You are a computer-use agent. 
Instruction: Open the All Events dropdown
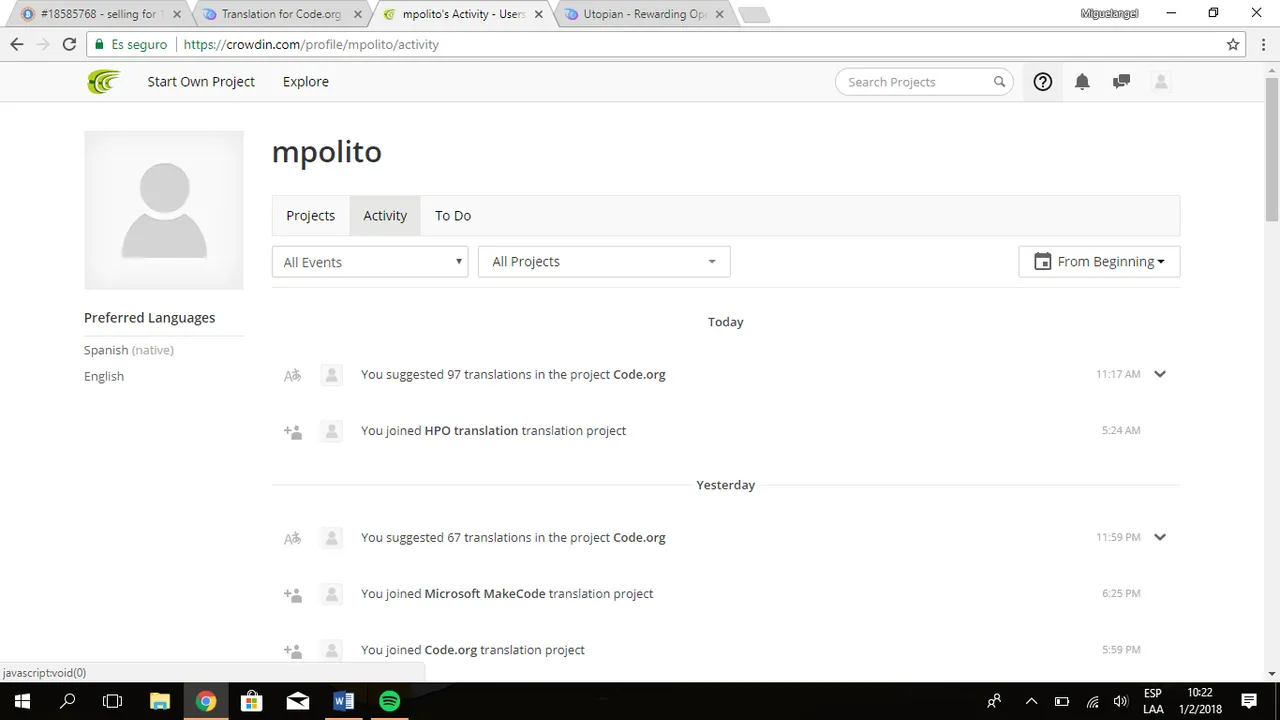[x=370, y=262]
